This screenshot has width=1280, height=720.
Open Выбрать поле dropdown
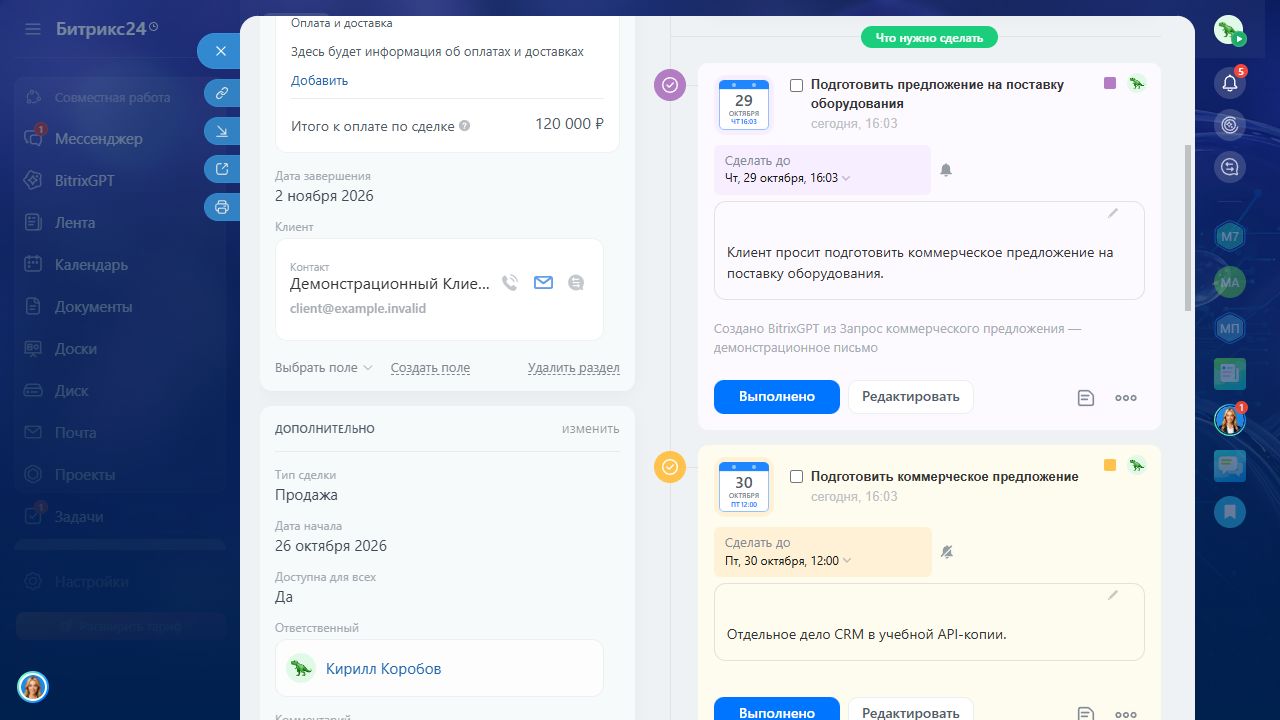point(323,368)
